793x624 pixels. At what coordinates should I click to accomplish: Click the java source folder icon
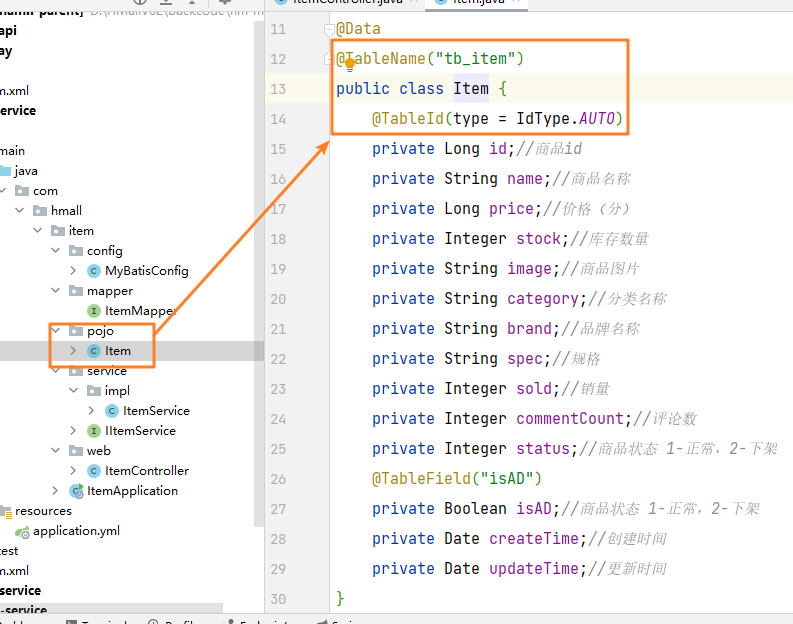[x=6, y=171]
